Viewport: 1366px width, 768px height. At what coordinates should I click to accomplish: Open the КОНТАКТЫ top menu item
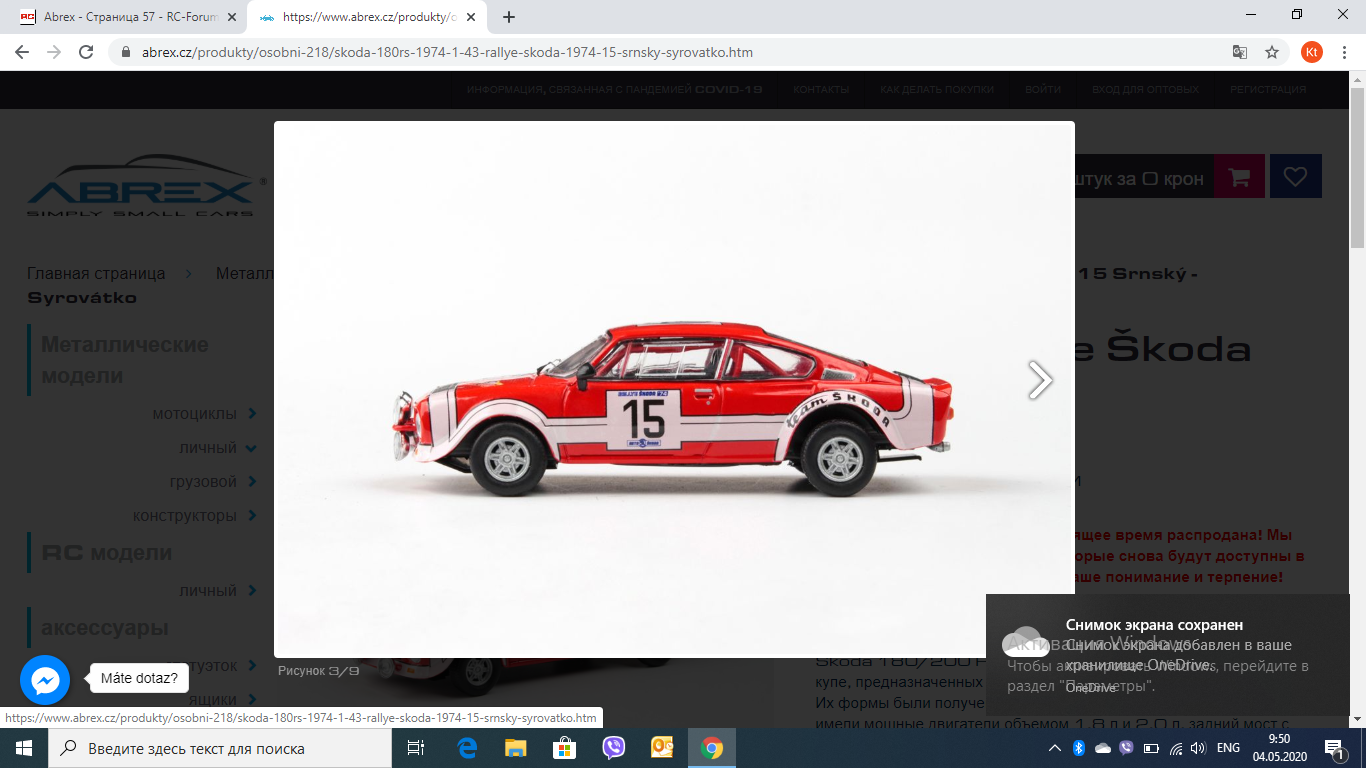(821, 89)
